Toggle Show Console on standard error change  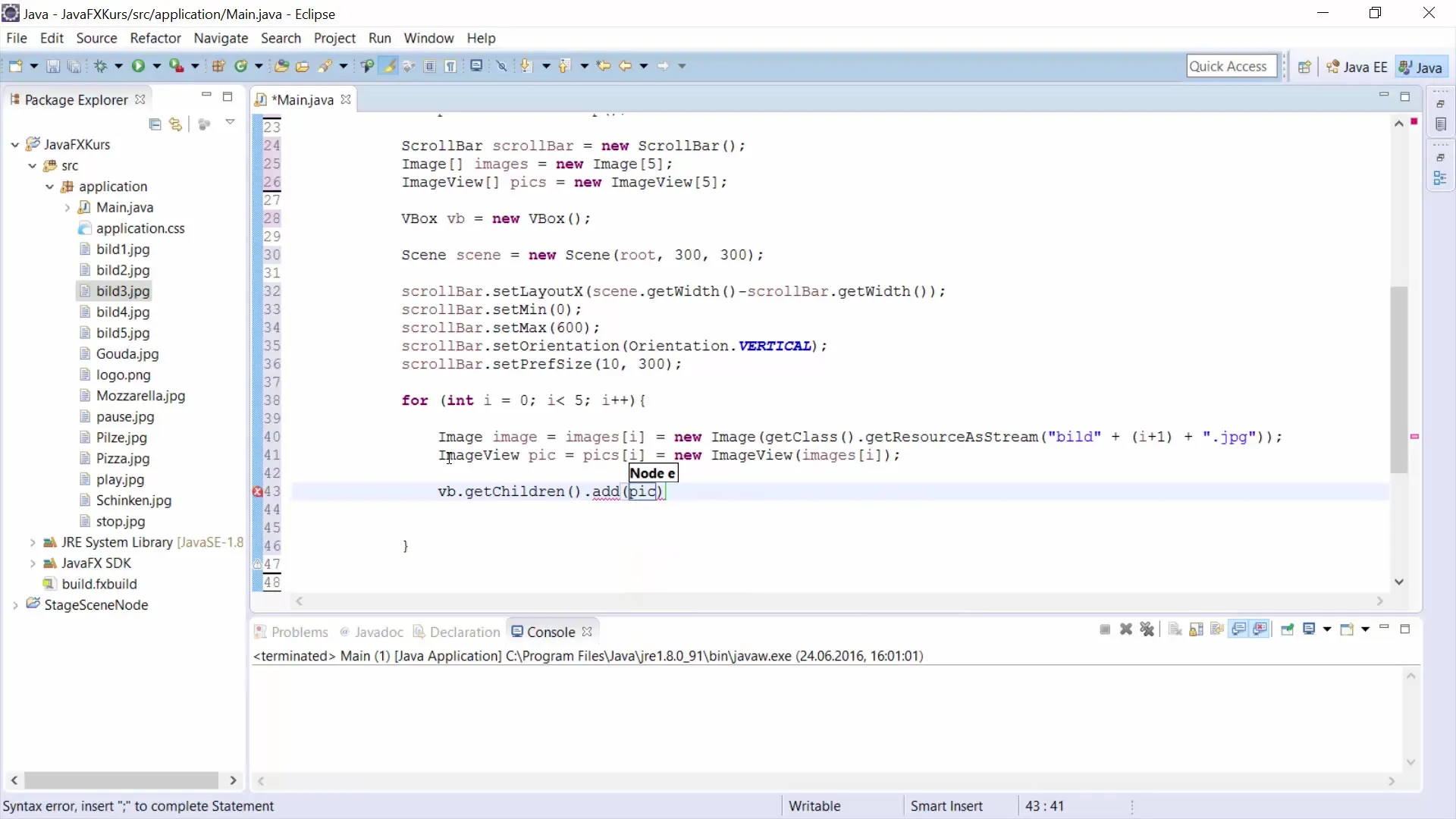point(1260,629)
